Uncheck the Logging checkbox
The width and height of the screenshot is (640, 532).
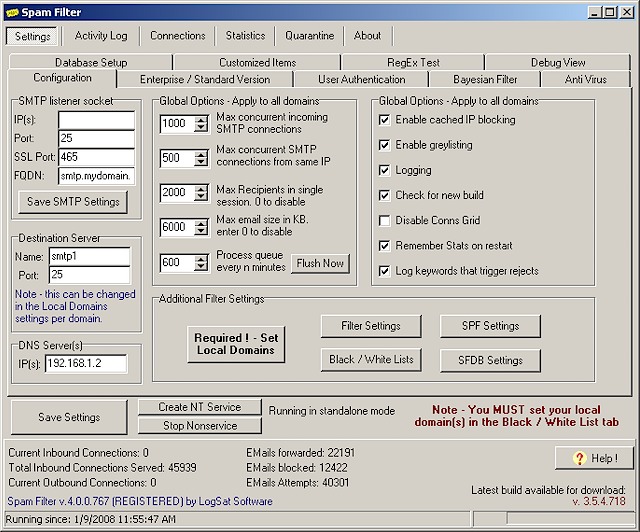coord(384,170)
